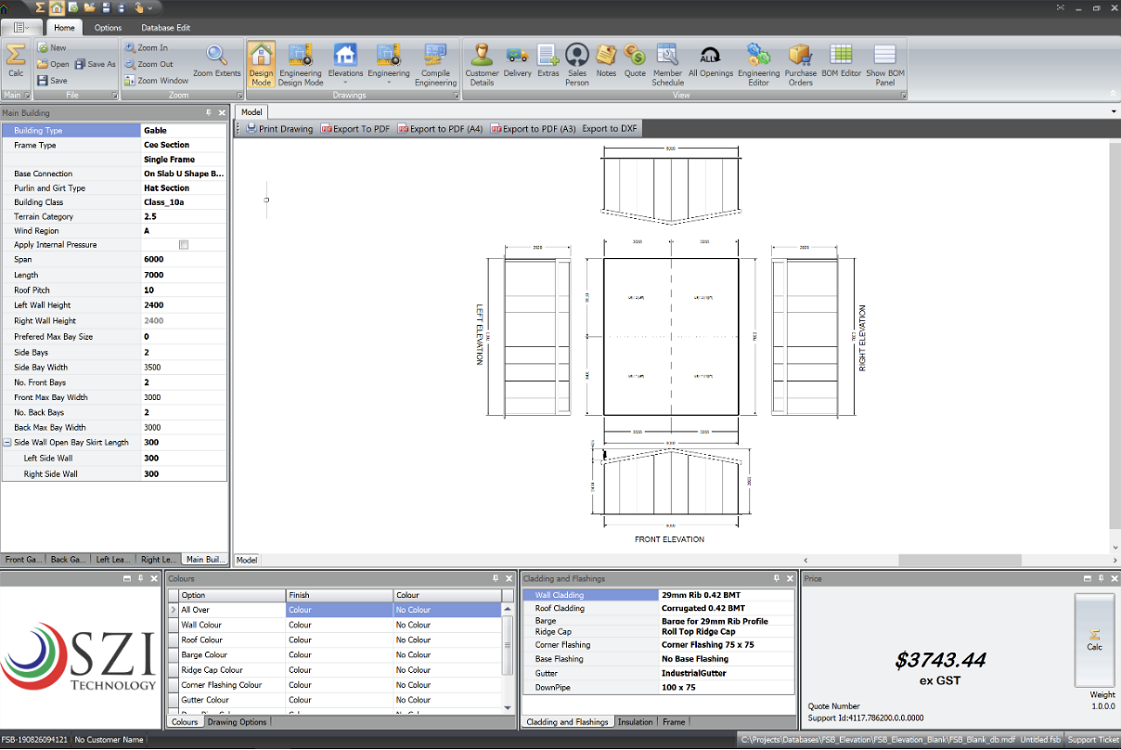This screenshot has width=1121, height=750.
Task: Edit the Roof Pitch value 10
Action: tap(183, 290)
